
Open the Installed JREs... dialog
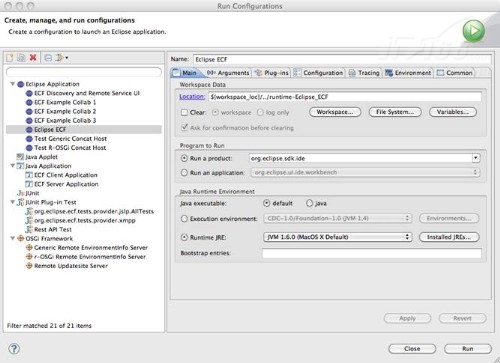tap(449, 237)
